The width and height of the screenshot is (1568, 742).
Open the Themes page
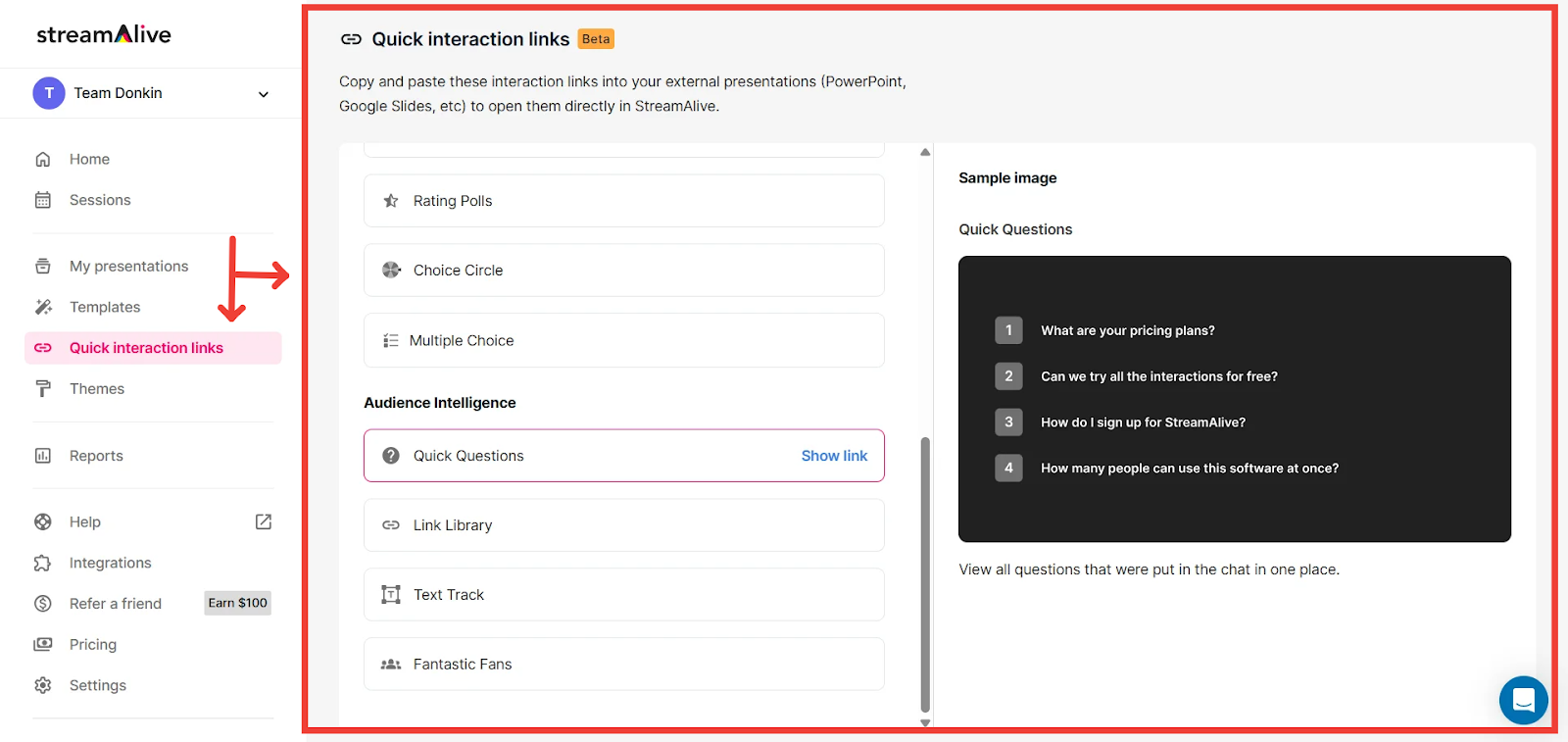pyautogui.click(x=97, y=389)
